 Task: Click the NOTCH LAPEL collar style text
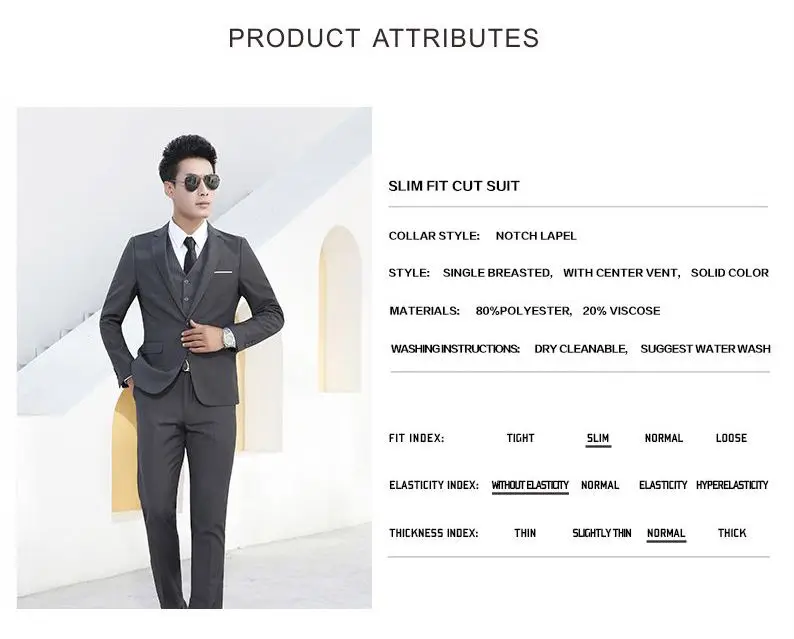click(x=536, y=236)
